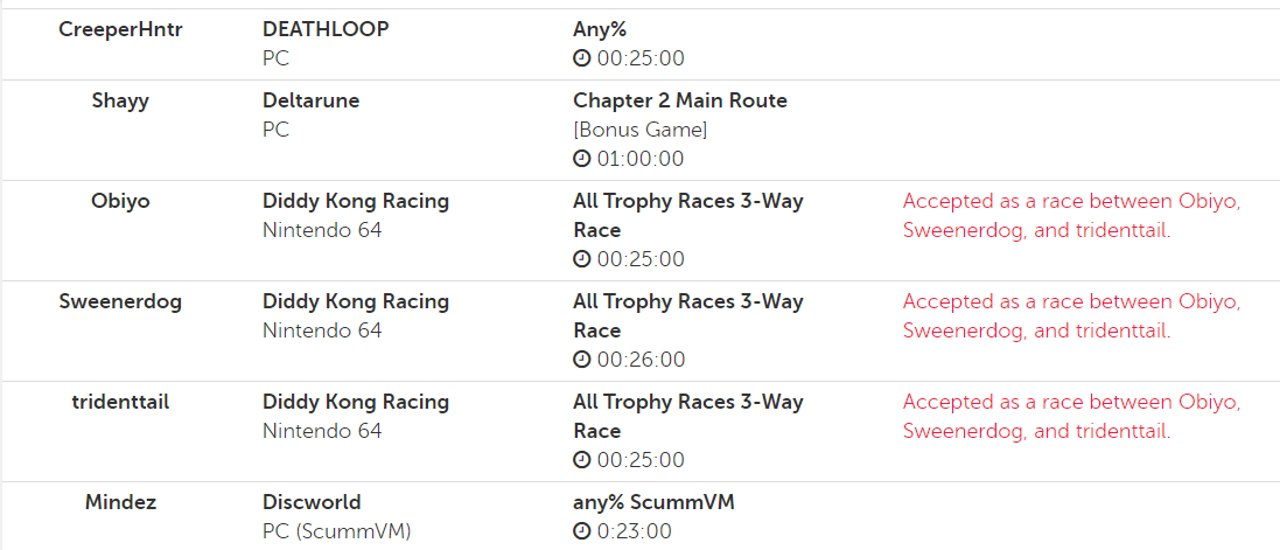Click the Mindez runner name
Image resolution: width=1280 pixels, height=550 pixels.
pos(121,502)
